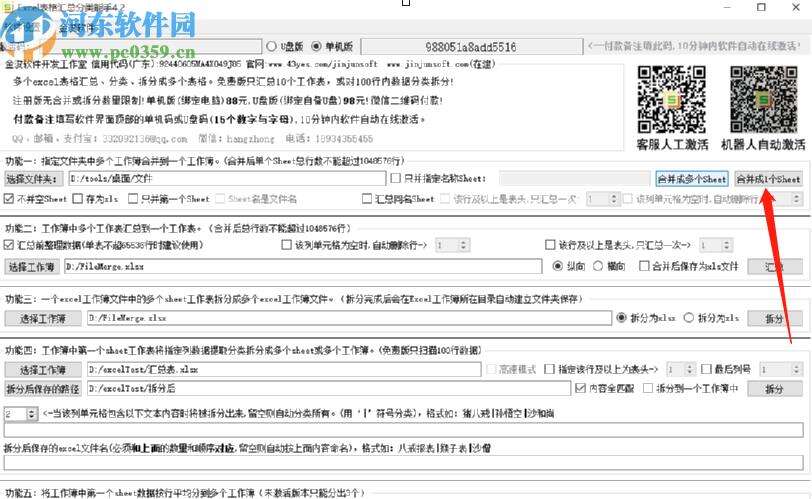The image size is (812, 499).
Task: Enable 该列单元格为空时自动删除行 in 功能二
Action: (x=286, y=245)
